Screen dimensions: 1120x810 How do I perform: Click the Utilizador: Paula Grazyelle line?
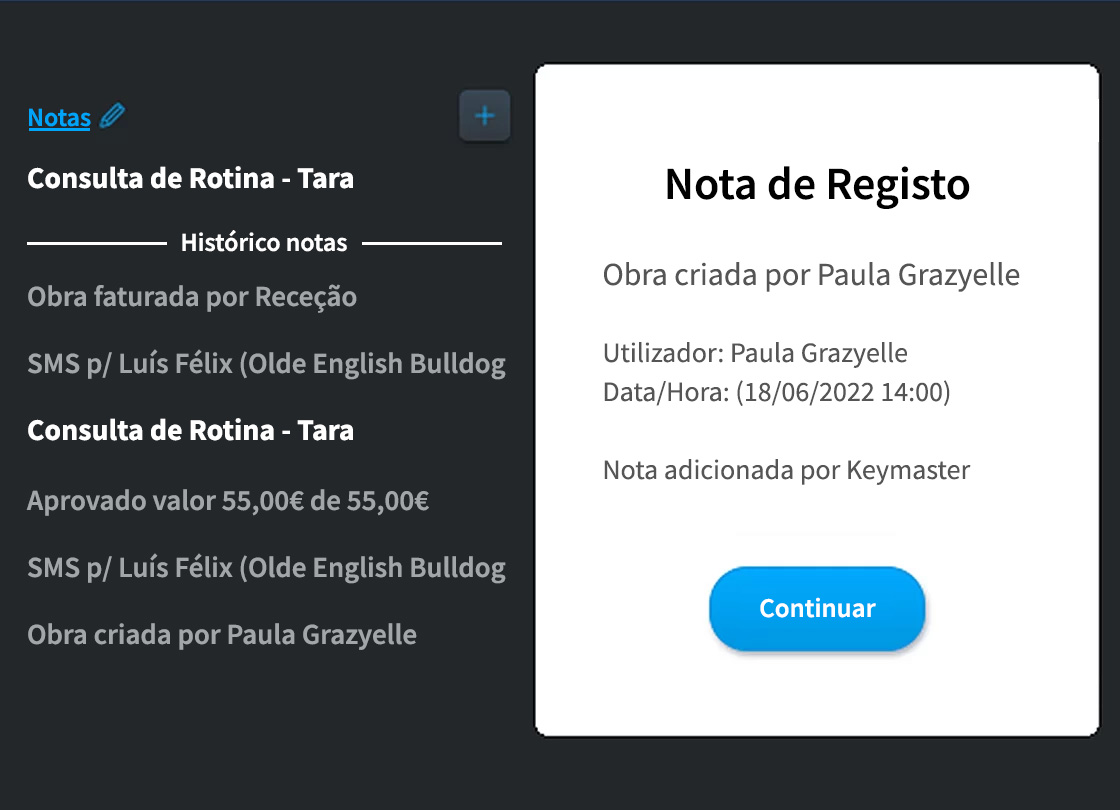[755, 352]
